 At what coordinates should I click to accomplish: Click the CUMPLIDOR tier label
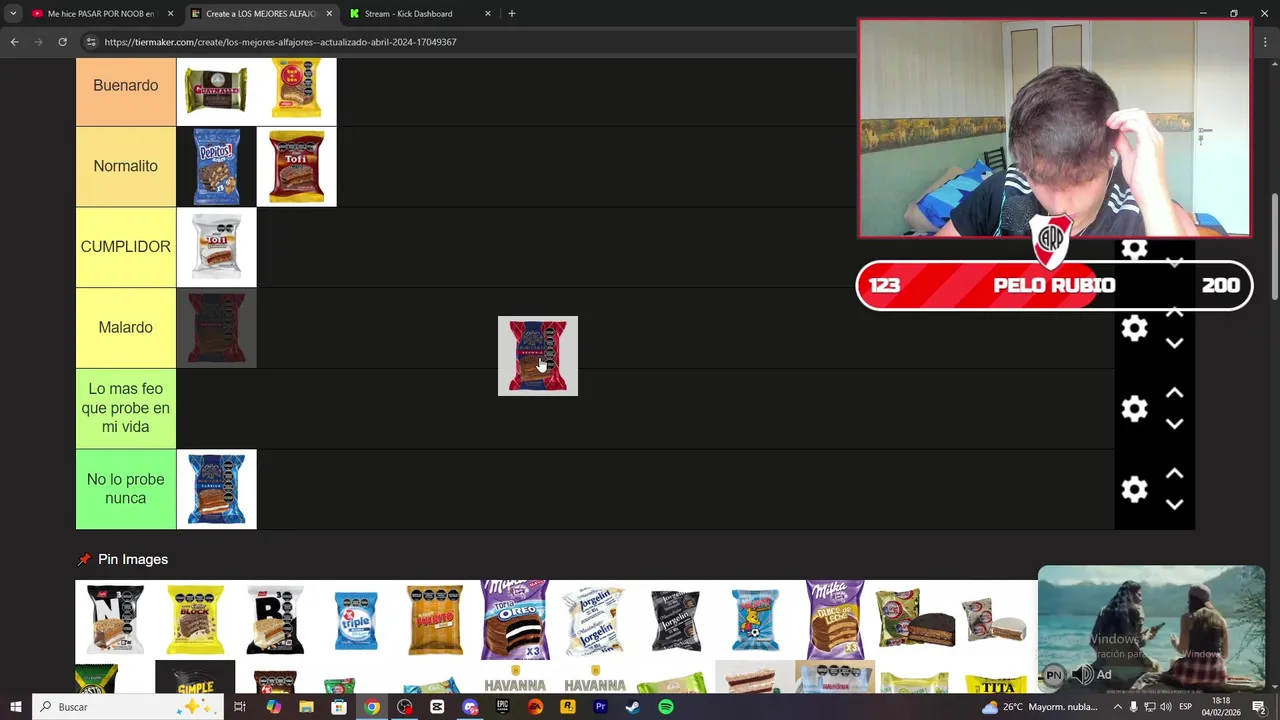[126, 247]
